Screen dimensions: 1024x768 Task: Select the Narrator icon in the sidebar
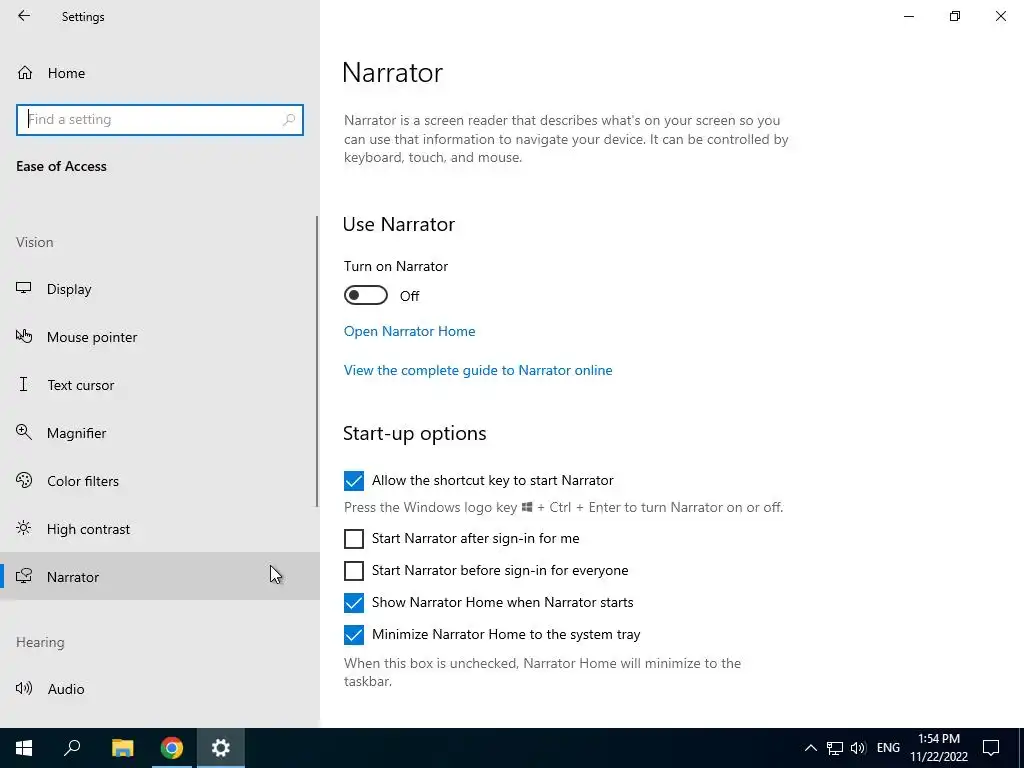click(24, 576)
